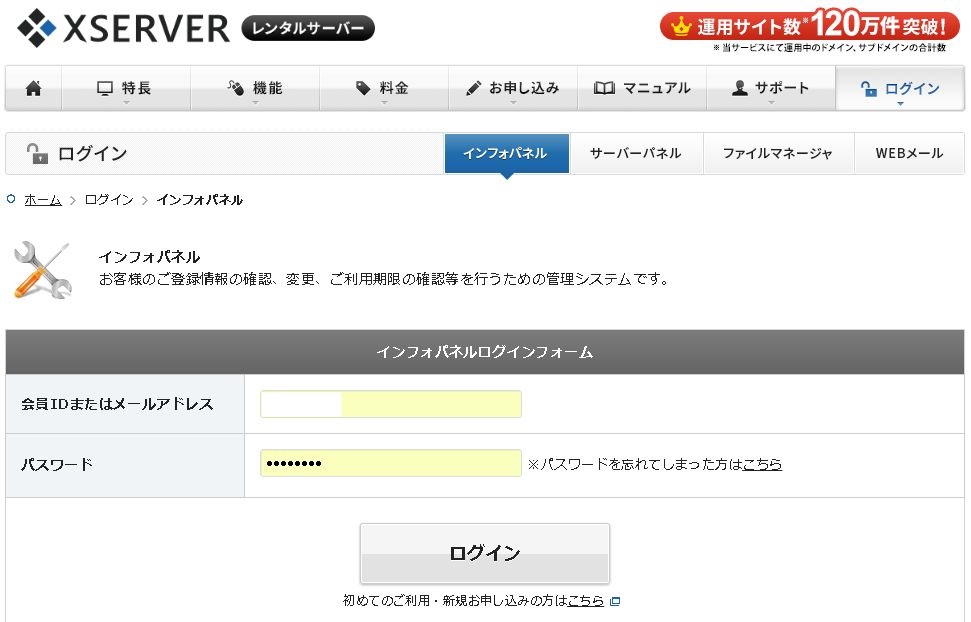Follow the ホーム breadcrumb link
The image size is (971, 622).
[x=43, y=200]
